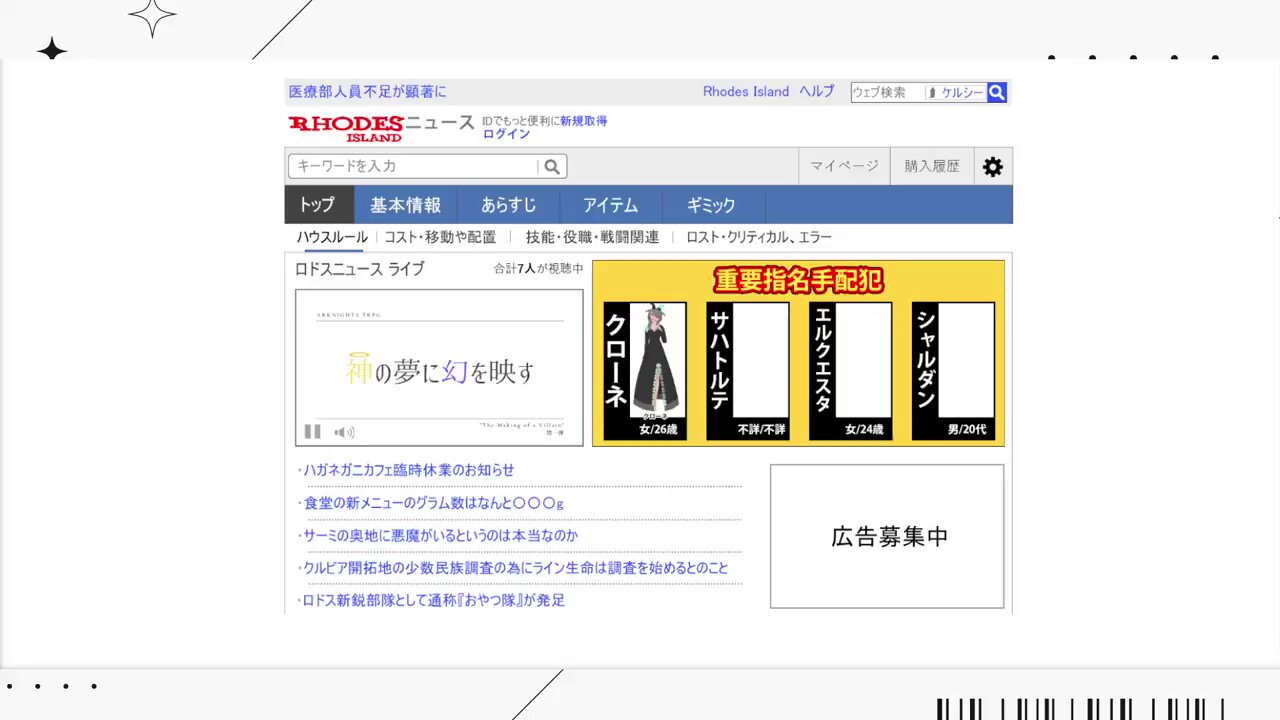Image resolution: width=1280 pixels, height=720 pixels.
Task: Select the トップ tab
Action: click(319, 205)
